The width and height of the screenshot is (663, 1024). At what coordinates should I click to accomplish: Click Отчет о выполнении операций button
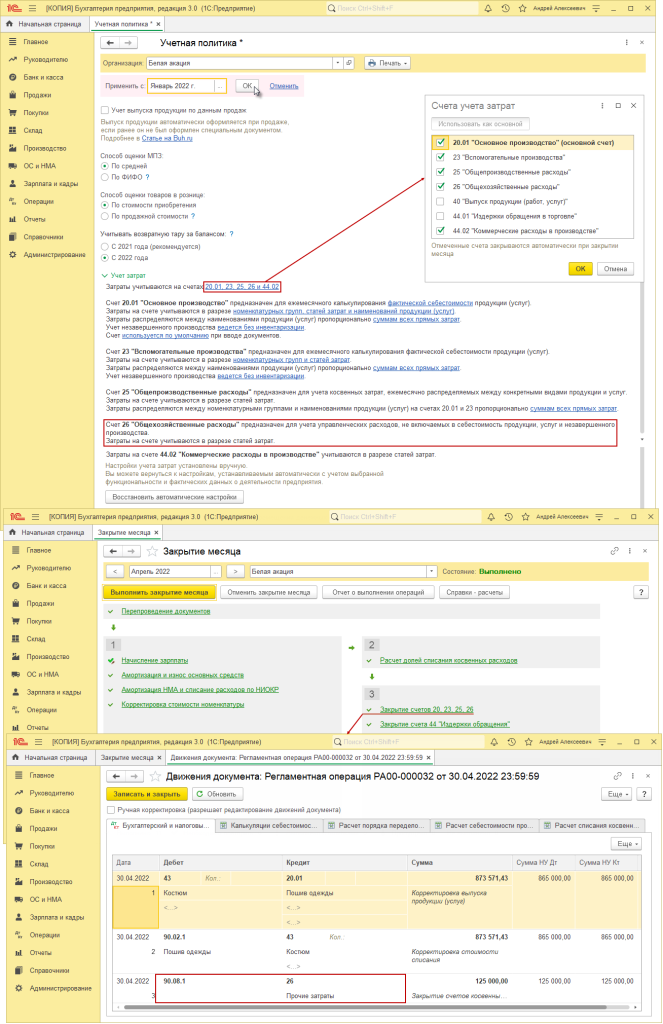pos(378,592)
